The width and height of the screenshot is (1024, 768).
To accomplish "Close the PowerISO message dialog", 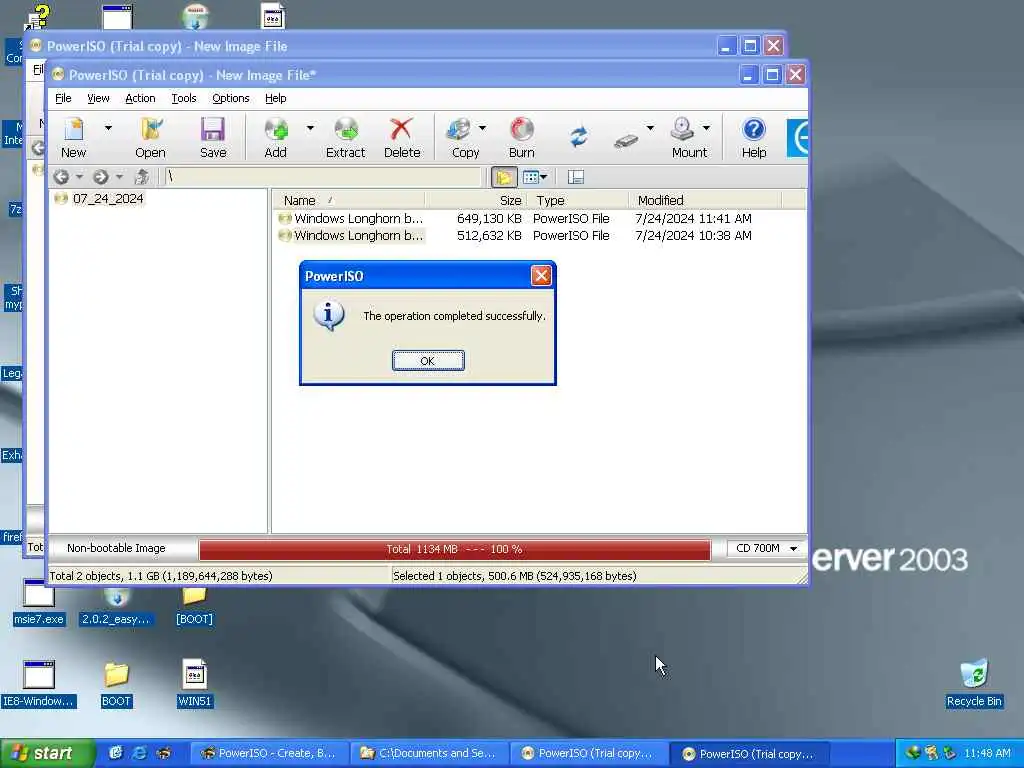I will 541,276.
